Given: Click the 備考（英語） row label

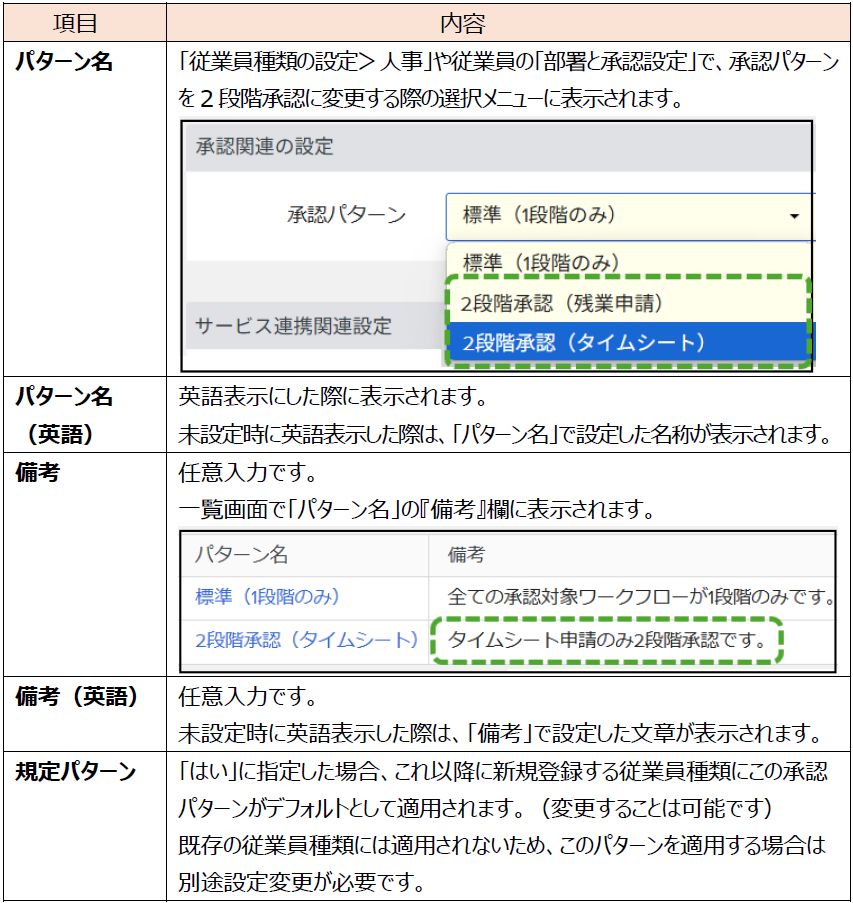Looking at the screenshot, I should tap(76, 696).
